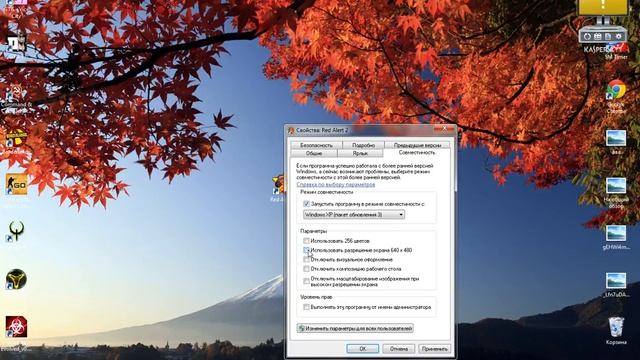Image resolution: width=640 pixels, height=360 pixels.
Task: Open image file starting with _Ufn7uDA
Action: click(x=616, y=281)
